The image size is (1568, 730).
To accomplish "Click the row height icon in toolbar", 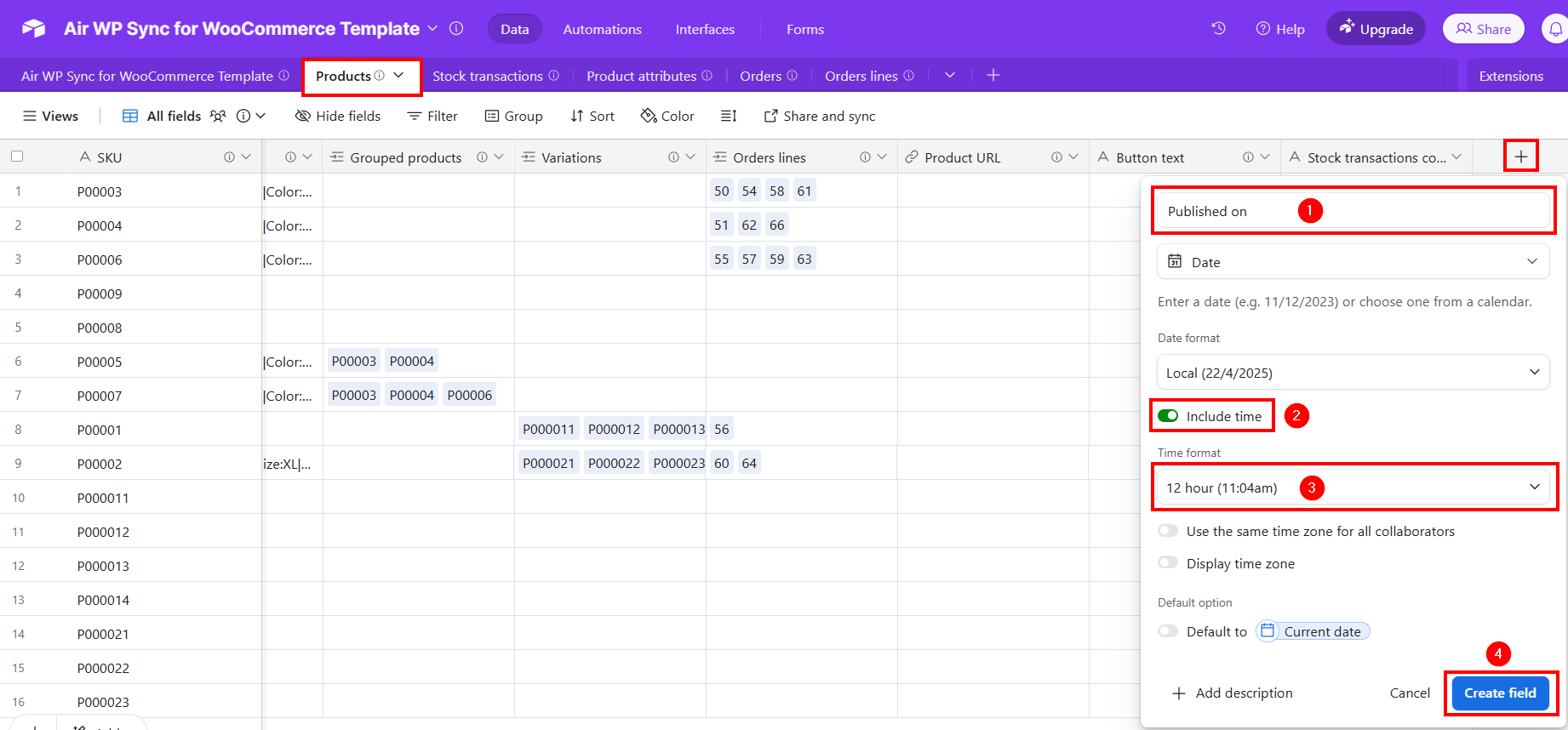I will click(729, 116).
